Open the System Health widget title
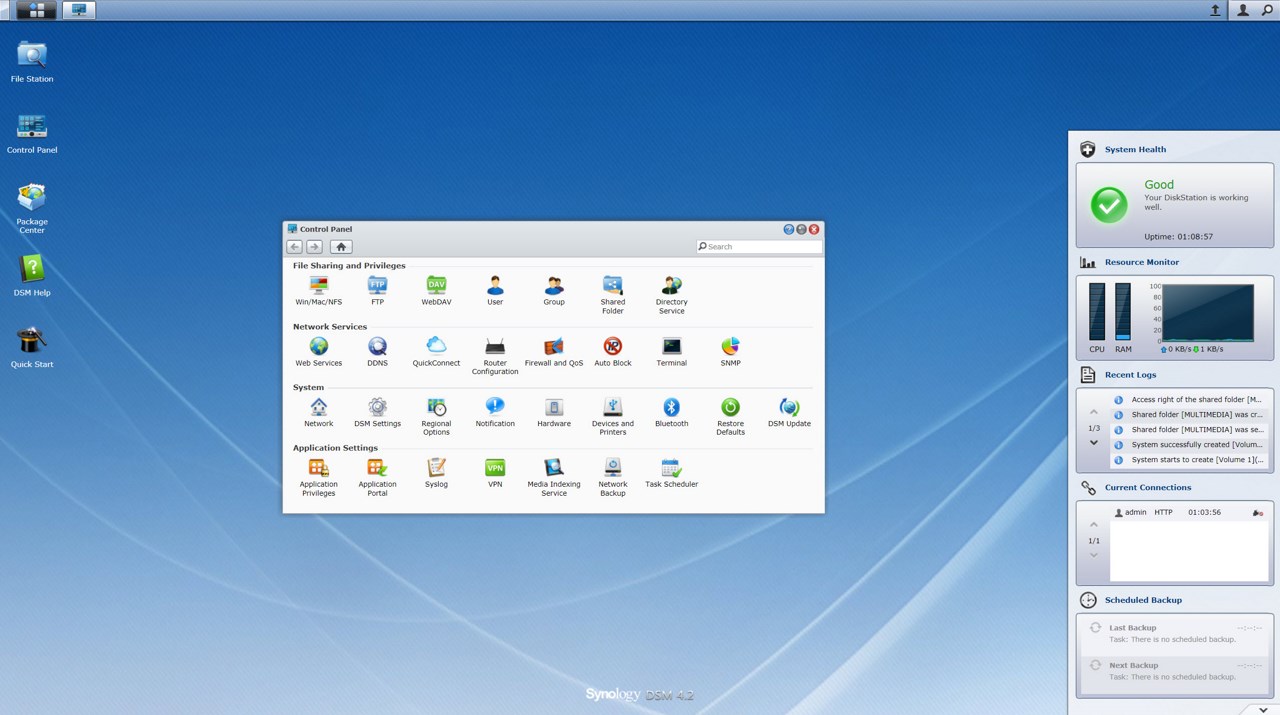The height and width of the screenshot is (715, 1280). tap(1135, 150)
